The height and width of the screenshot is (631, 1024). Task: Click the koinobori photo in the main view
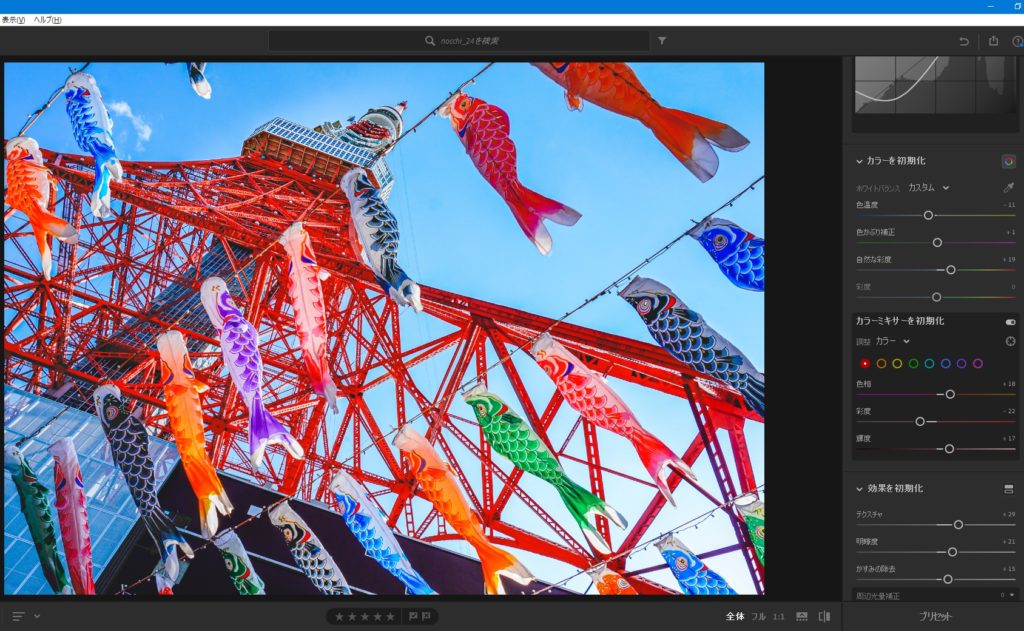[384, 328]
